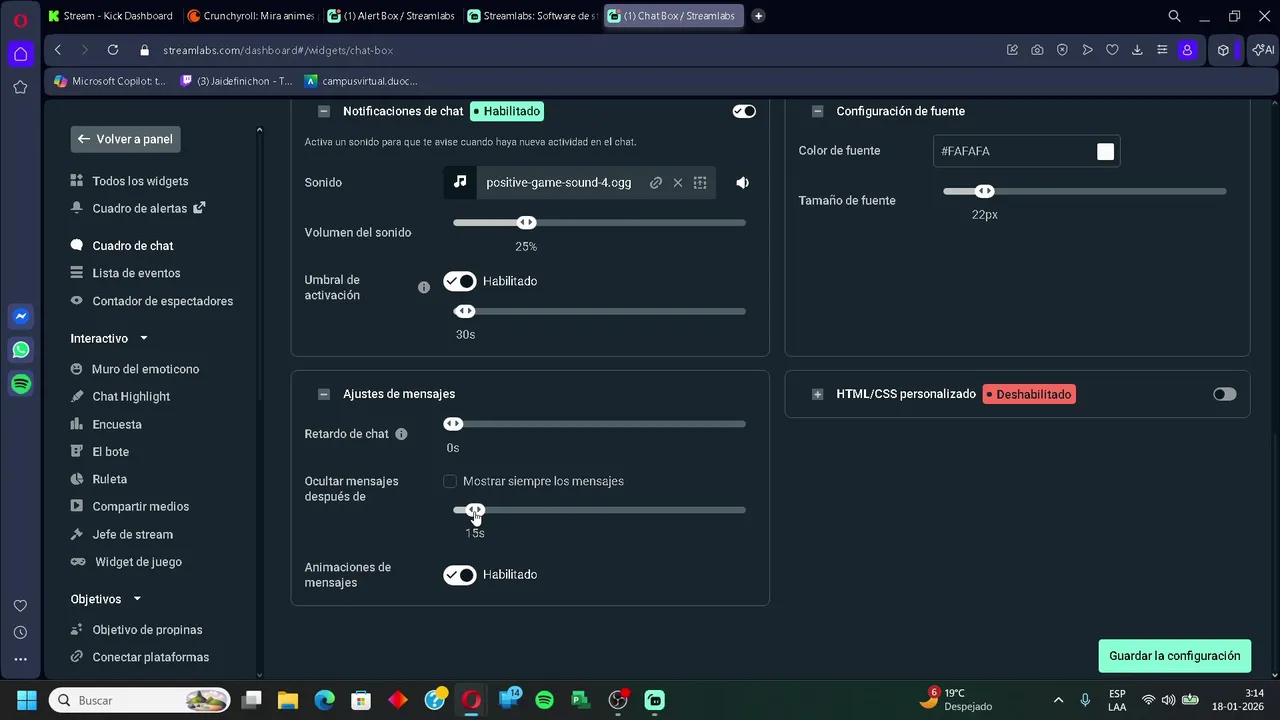Open the white Color de fuente swatch

(1105, 151)
